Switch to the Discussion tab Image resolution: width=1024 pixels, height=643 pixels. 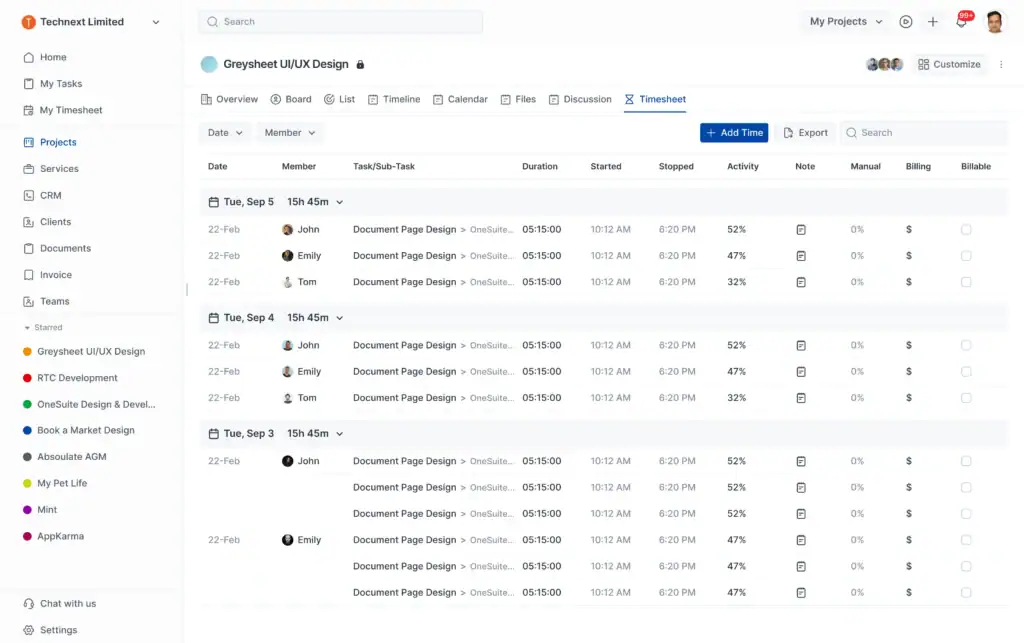click(x=580, y=99)
